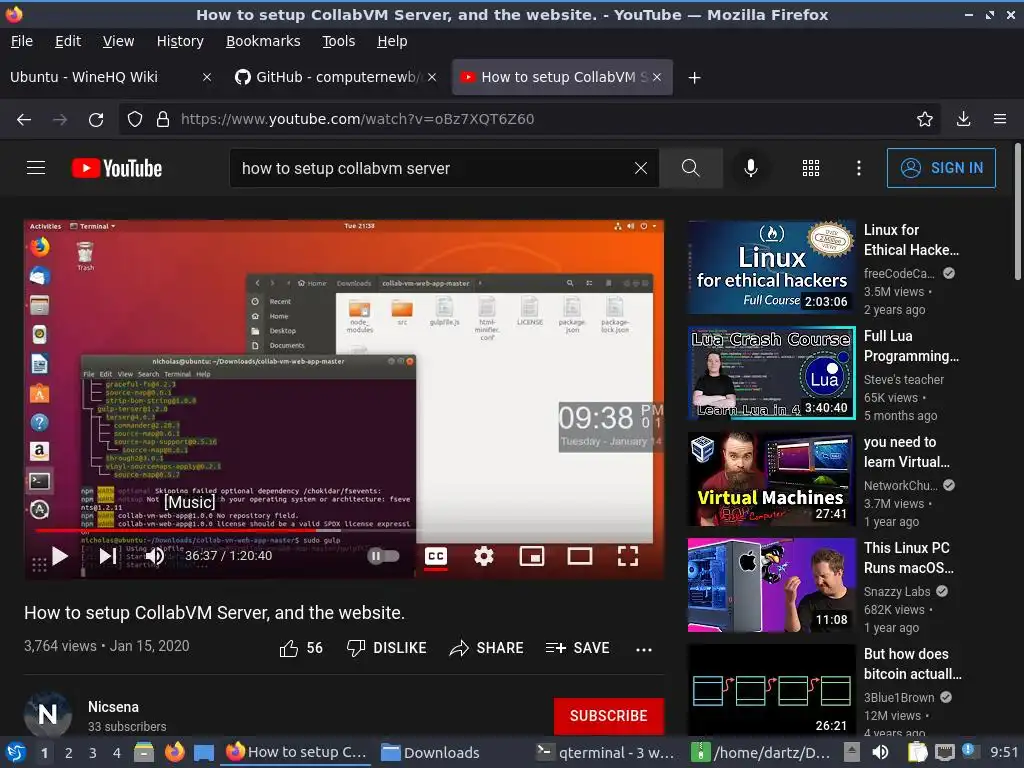Subscribe to the Nicsena channel
Screen dimensions: 1024x768
[609, 716]
